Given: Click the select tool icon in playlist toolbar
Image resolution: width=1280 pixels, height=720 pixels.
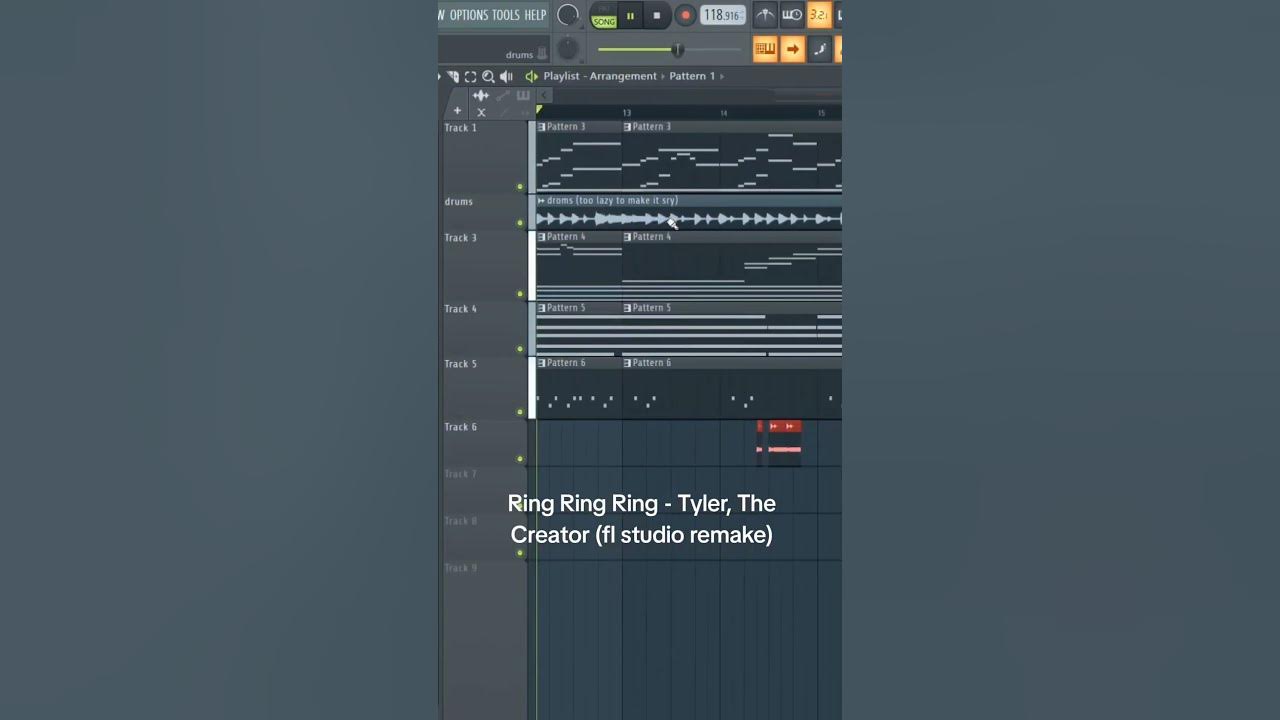Looking at the screenshot, I should point(470,77).
